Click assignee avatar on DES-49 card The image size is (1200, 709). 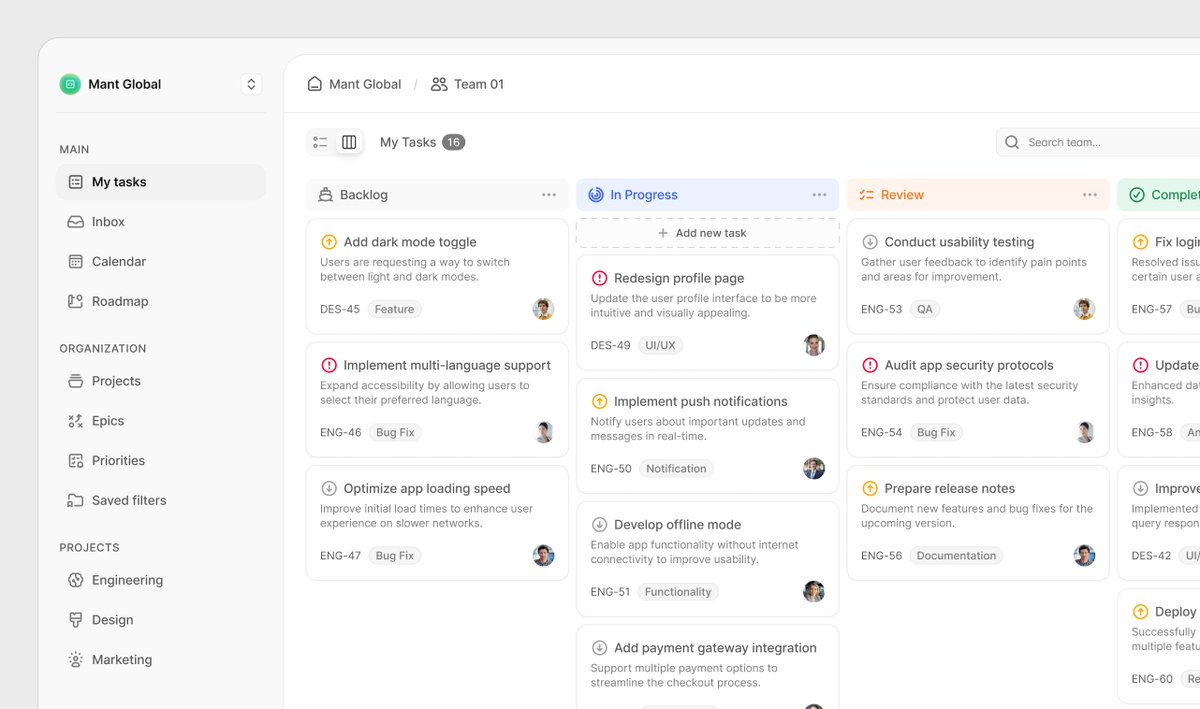814,345
